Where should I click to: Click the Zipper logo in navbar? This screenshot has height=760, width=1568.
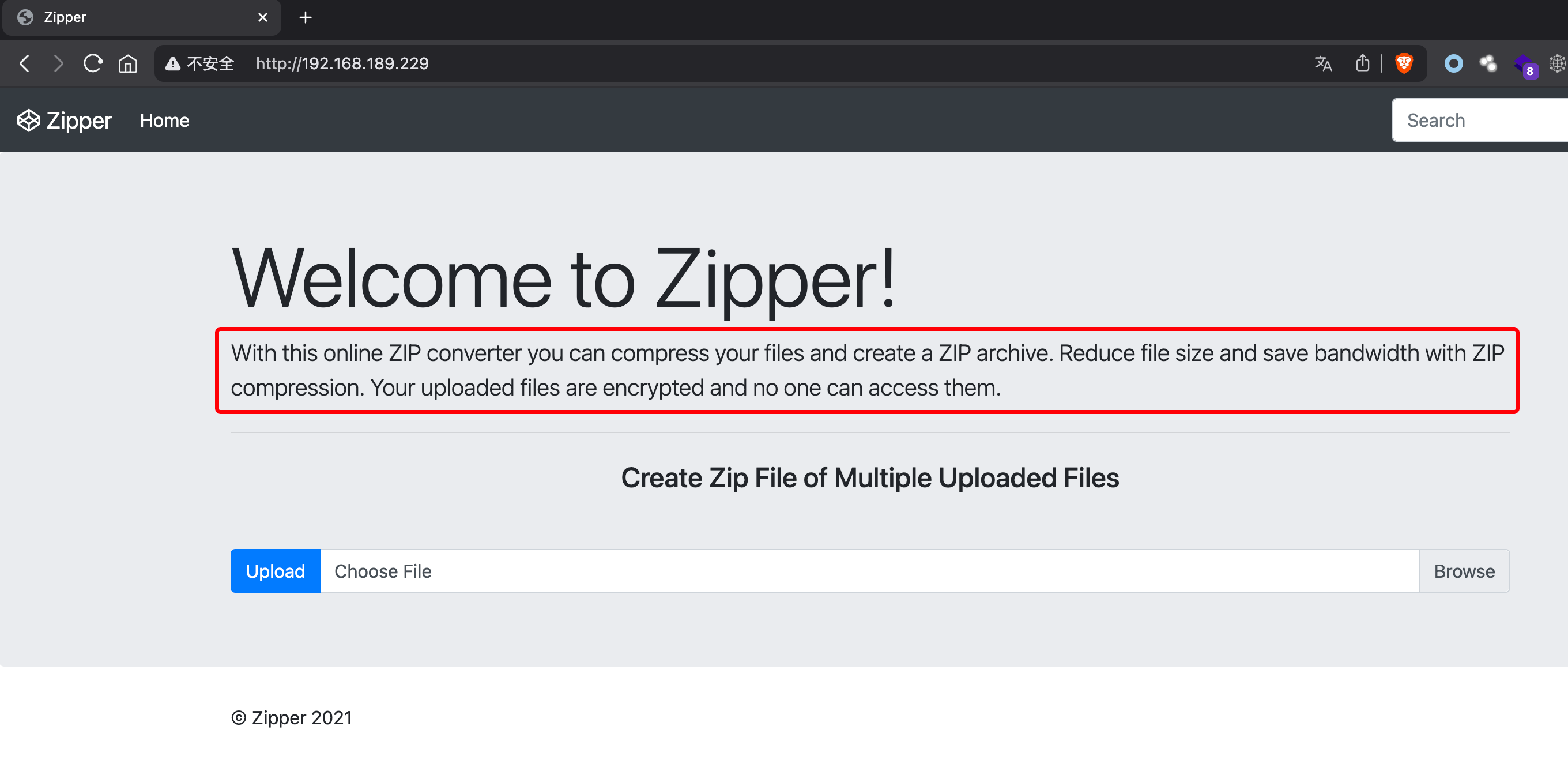tap(65, 121)
